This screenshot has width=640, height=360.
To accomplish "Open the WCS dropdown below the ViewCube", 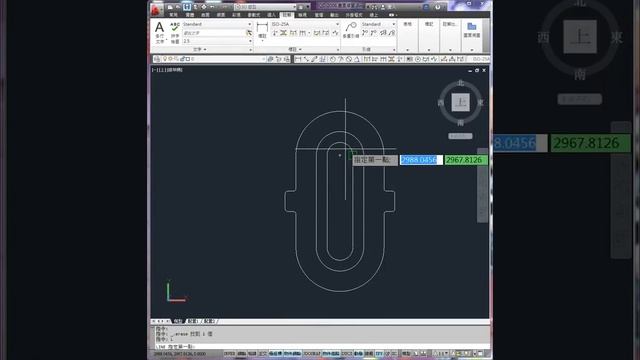I will (460, 136).
